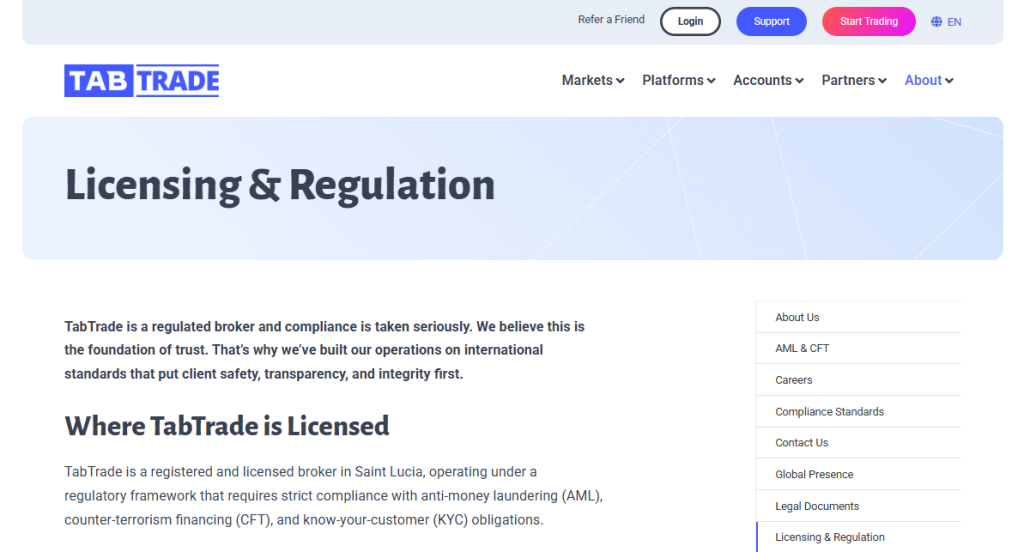This screenshot has height=552, width=1024.
Task: Expand the Markets dropdown menu
Action: coord(592,81)
